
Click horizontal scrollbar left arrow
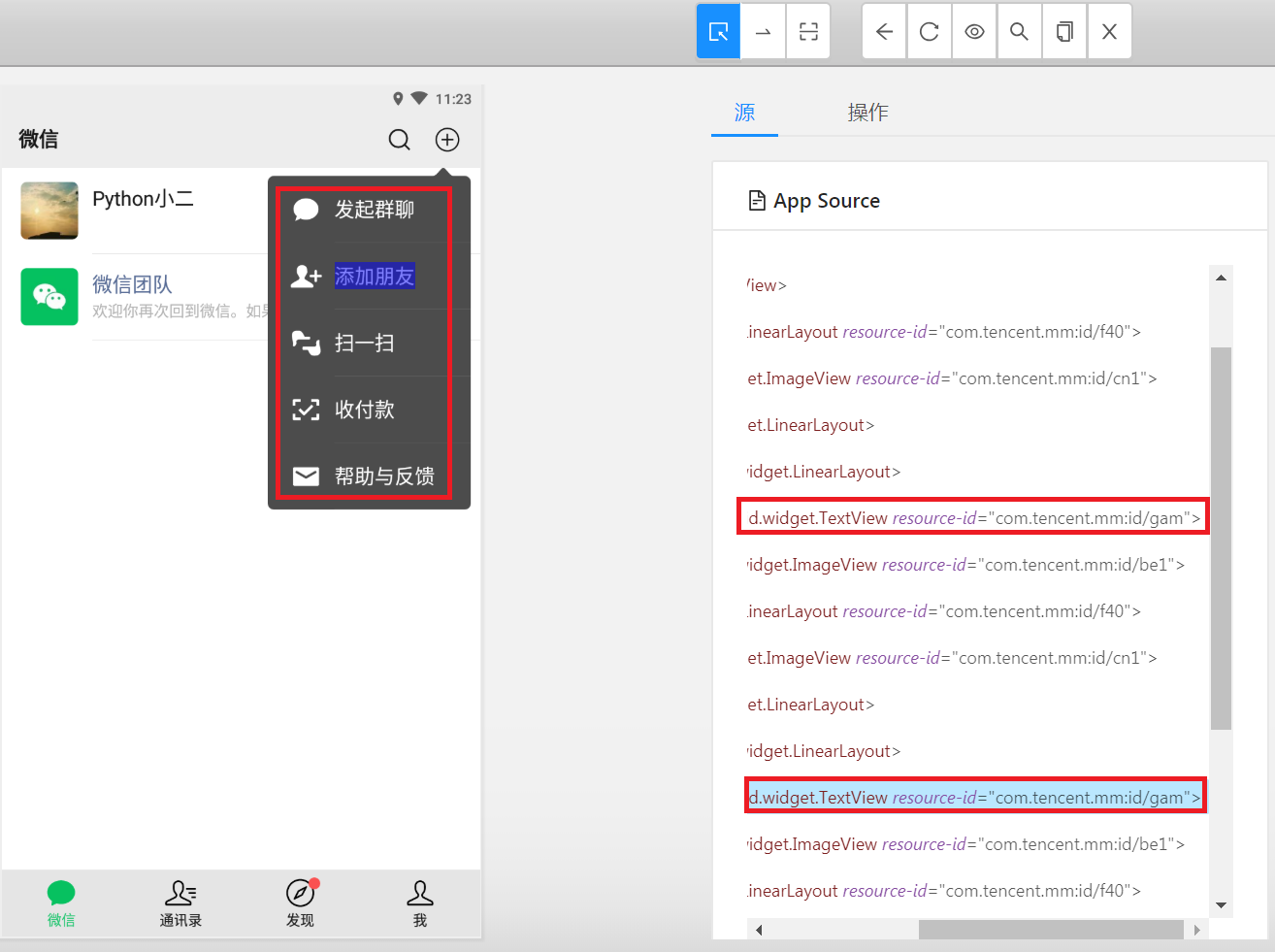click(x=759, y=930)
